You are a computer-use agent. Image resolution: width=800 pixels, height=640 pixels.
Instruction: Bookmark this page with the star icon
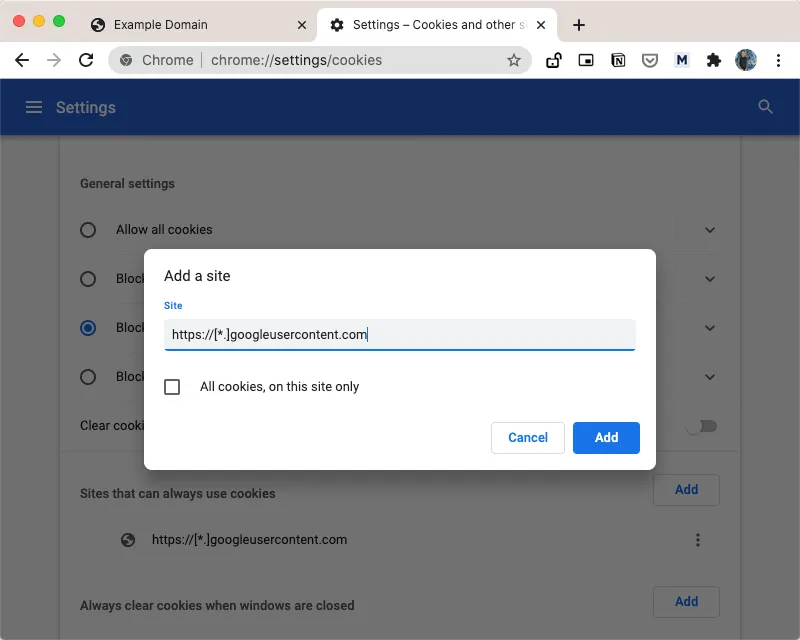point(514,60)
